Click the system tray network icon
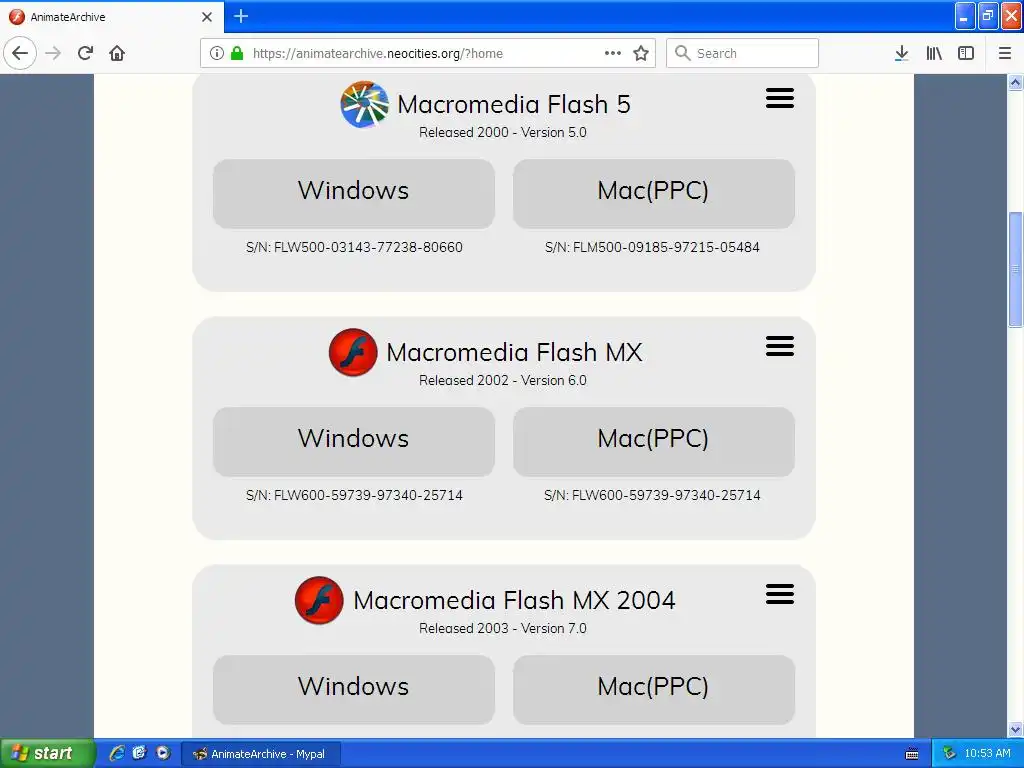The image size is (1024, 768). [x=949, y=754]
